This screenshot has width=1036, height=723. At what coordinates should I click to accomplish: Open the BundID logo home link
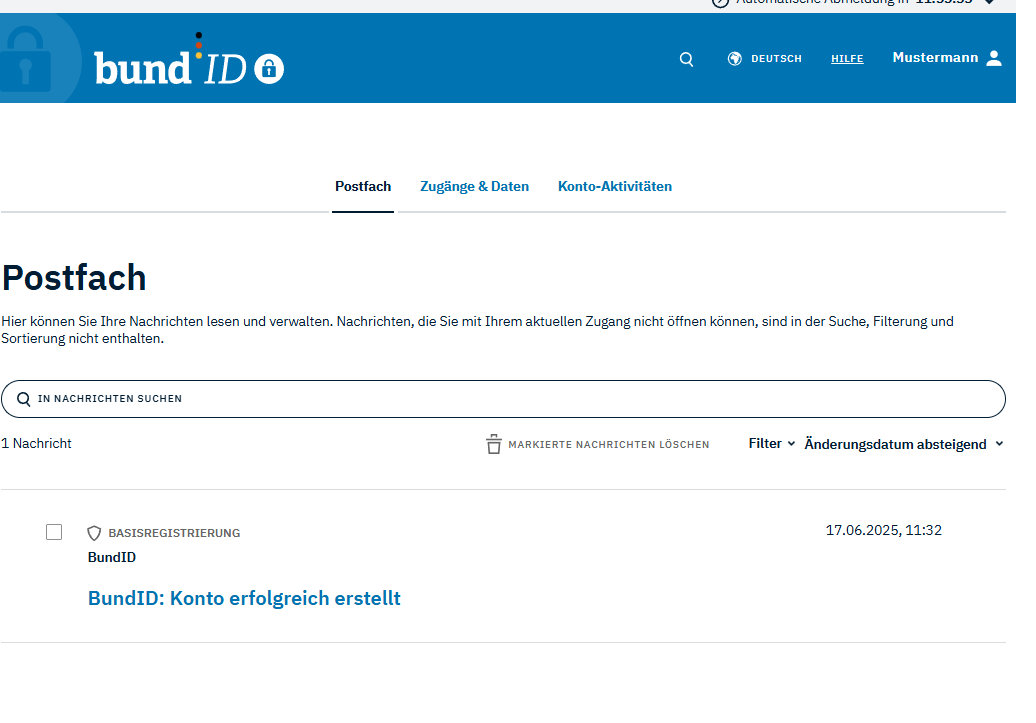pyautogui.click(x=189, y=59)
